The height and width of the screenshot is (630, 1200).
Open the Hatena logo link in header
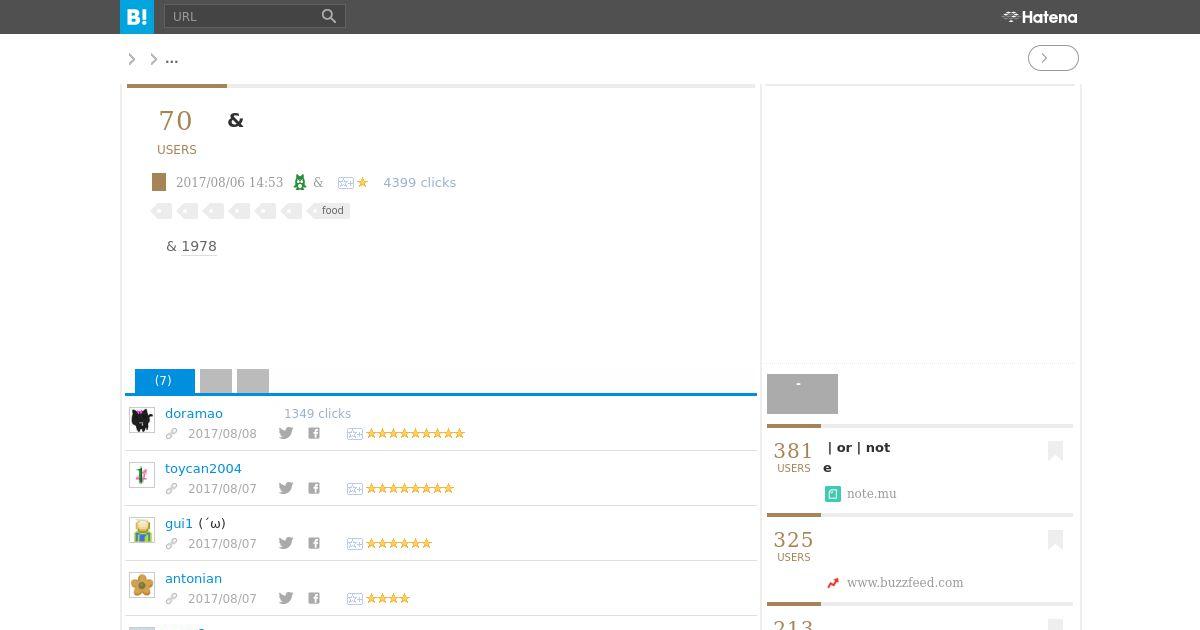(x=1040, y=17)
